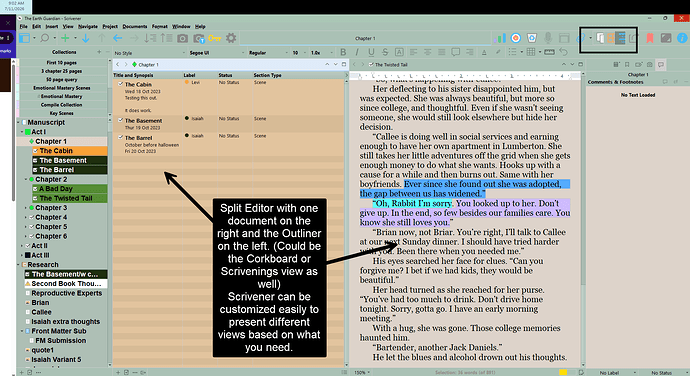
Task: Apply italic formatting
Action: pyautogui.click(x=357, y=52)
